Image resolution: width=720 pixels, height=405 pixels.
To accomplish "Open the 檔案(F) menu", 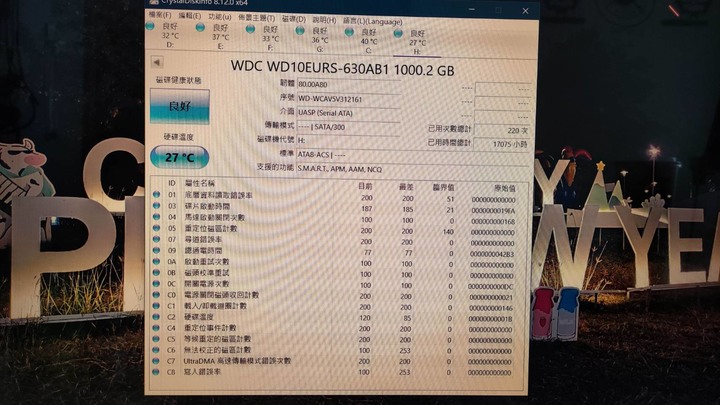I will tap(160, 15).
